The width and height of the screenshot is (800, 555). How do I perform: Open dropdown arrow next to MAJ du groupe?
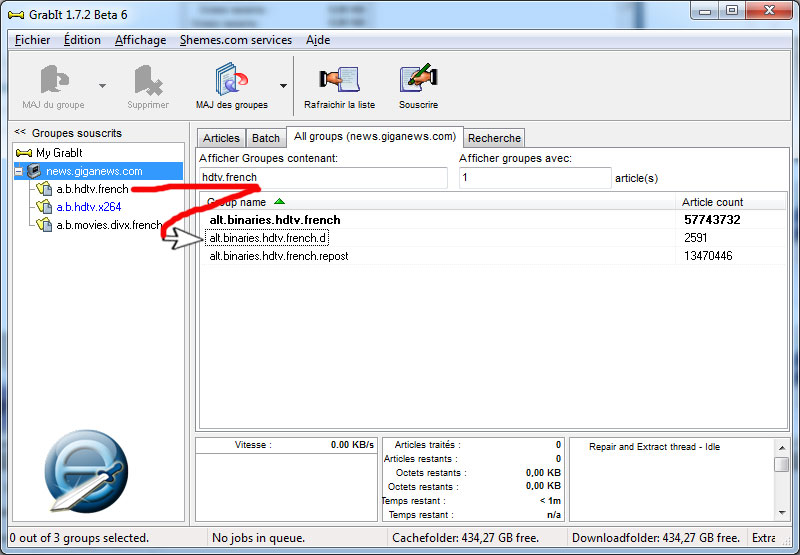tap(103, 86)
